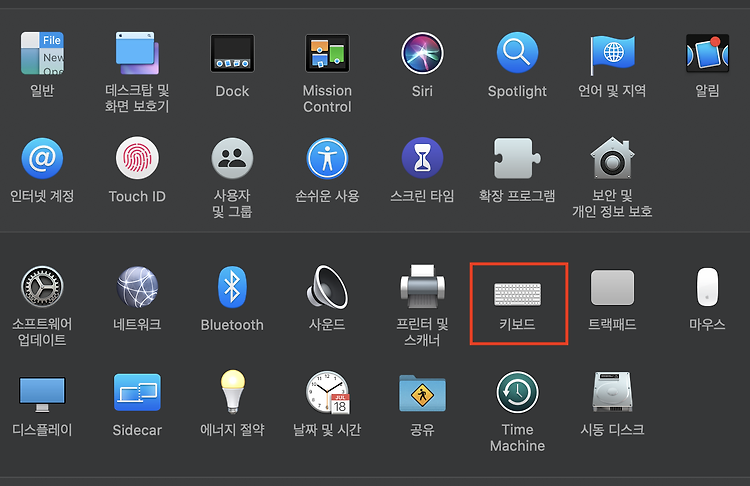This screenshot has width=750, height=486.
Task: Open the Siri preferences icon
Action: 422,53
